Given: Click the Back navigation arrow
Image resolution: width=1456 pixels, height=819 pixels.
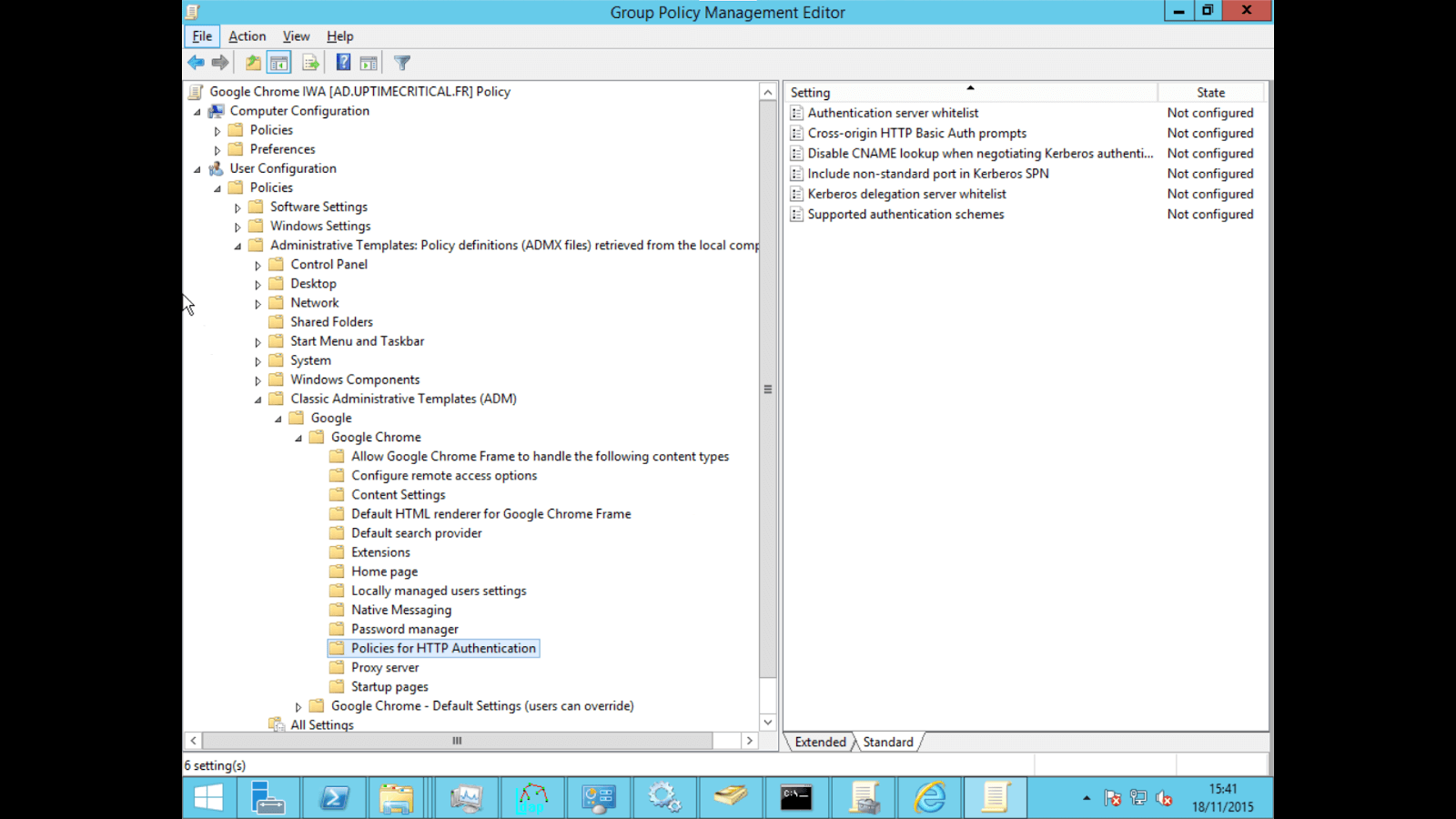Looking at the screenshot, I should tap(197, 62).
